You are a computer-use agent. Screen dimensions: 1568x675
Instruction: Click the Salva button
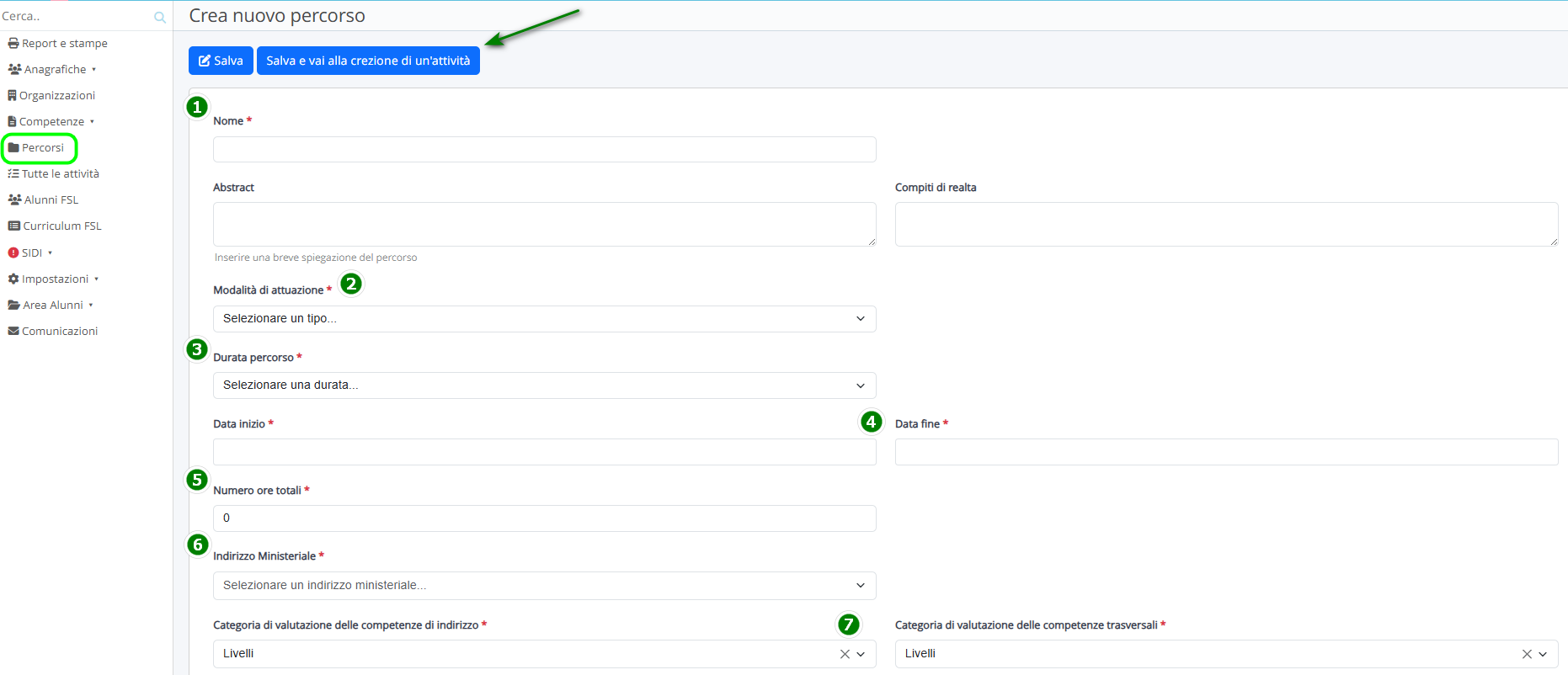[x=221, y=61]
